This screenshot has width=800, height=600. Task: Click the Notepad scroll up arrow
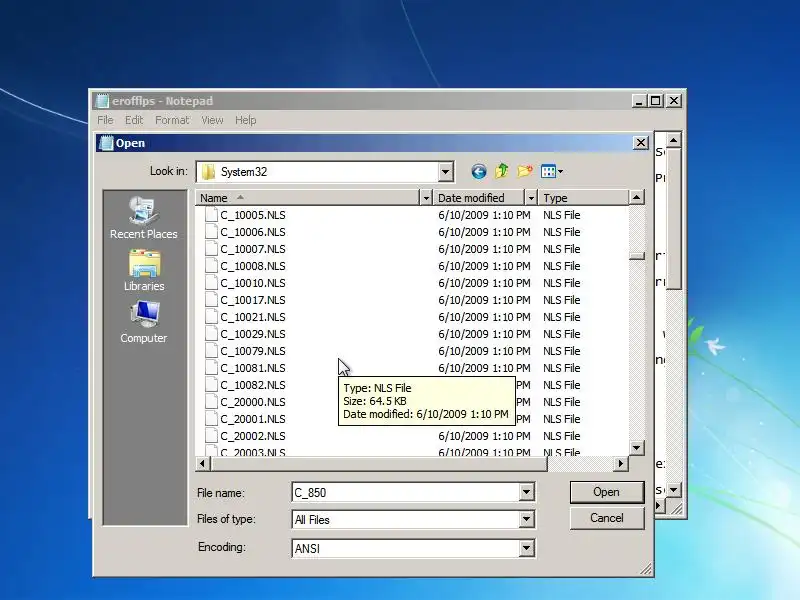(674, 140)
